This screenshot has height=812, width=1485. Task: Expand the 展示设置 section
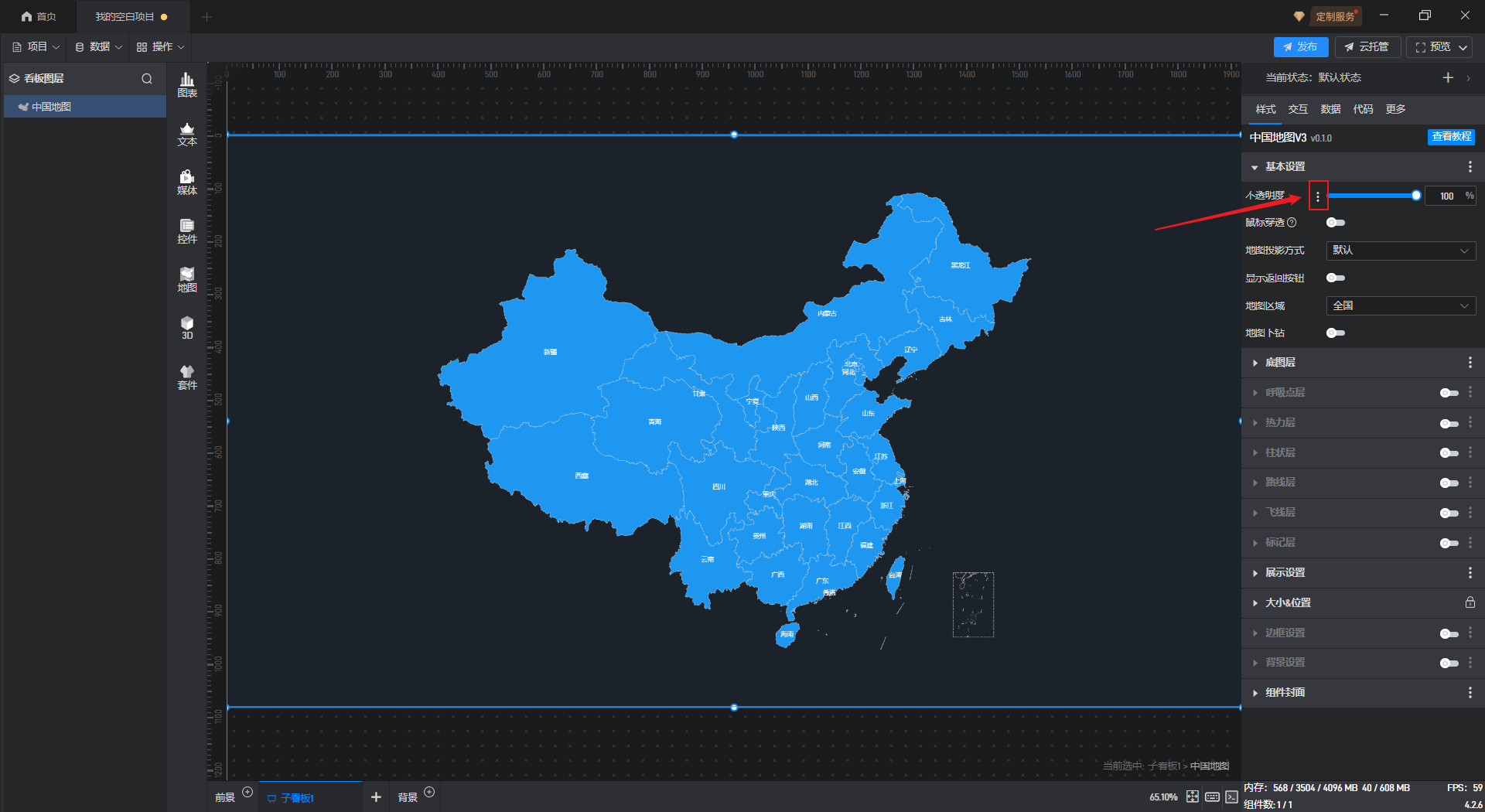pos(1255,573)
